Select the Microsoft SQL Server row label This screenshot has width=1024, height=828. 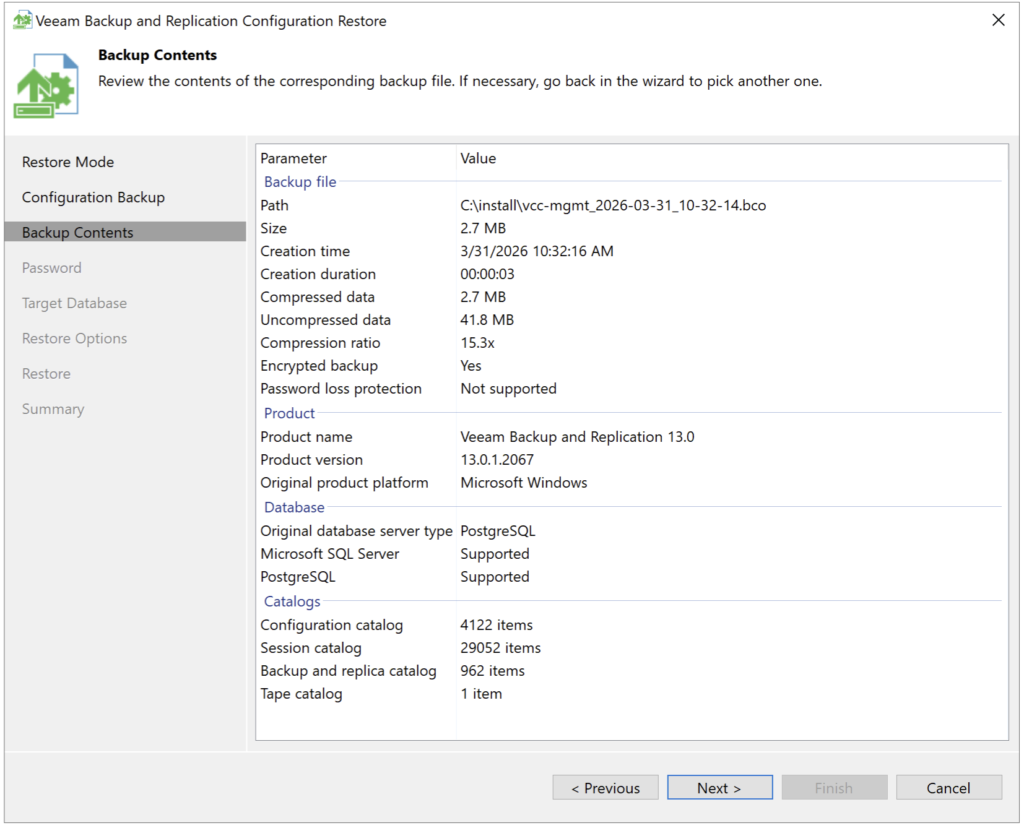pos(330,554)
